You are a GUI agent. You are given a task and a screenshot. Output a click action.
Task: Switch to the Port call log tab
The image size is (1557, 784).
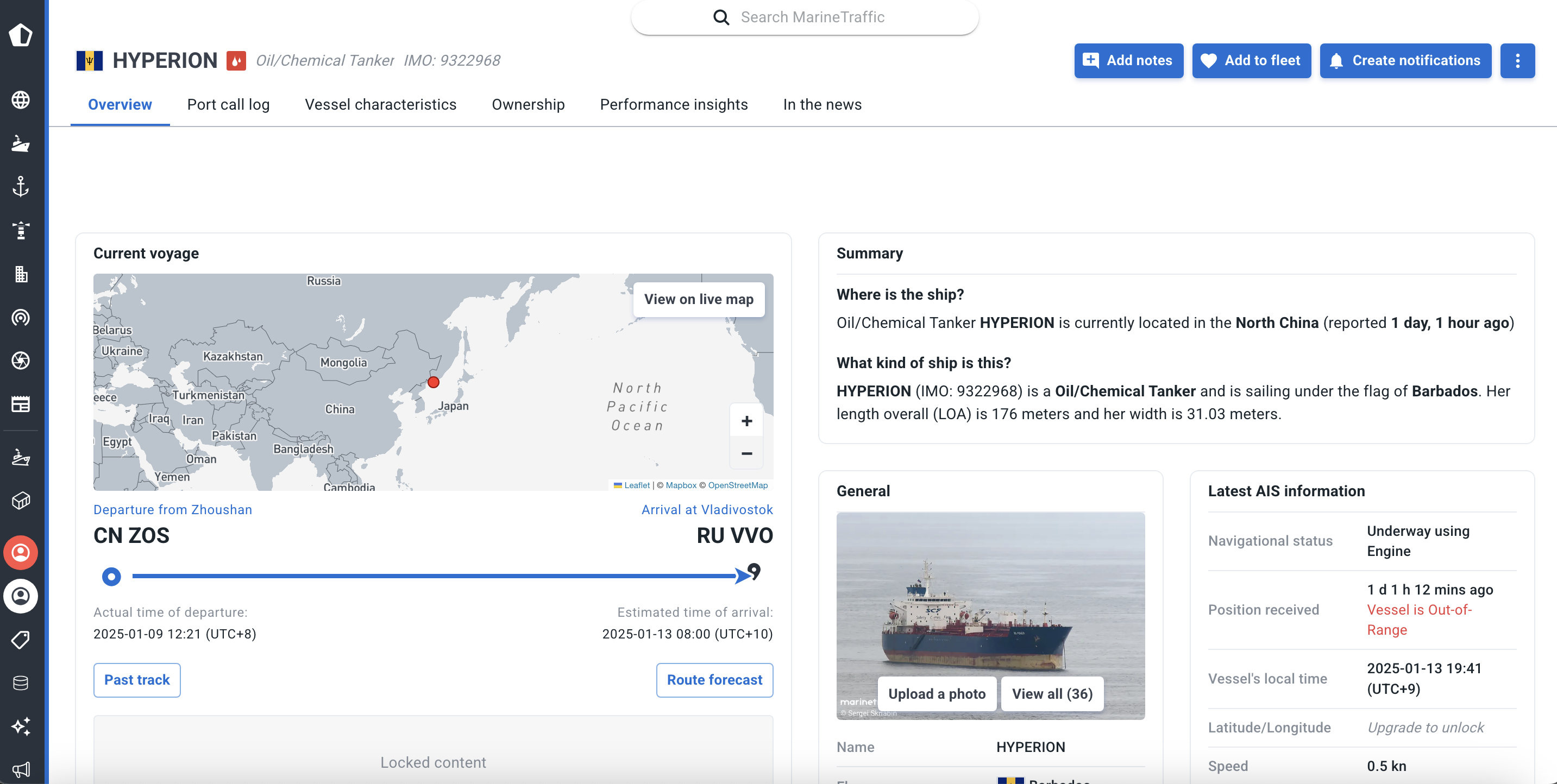coord(228,104)
